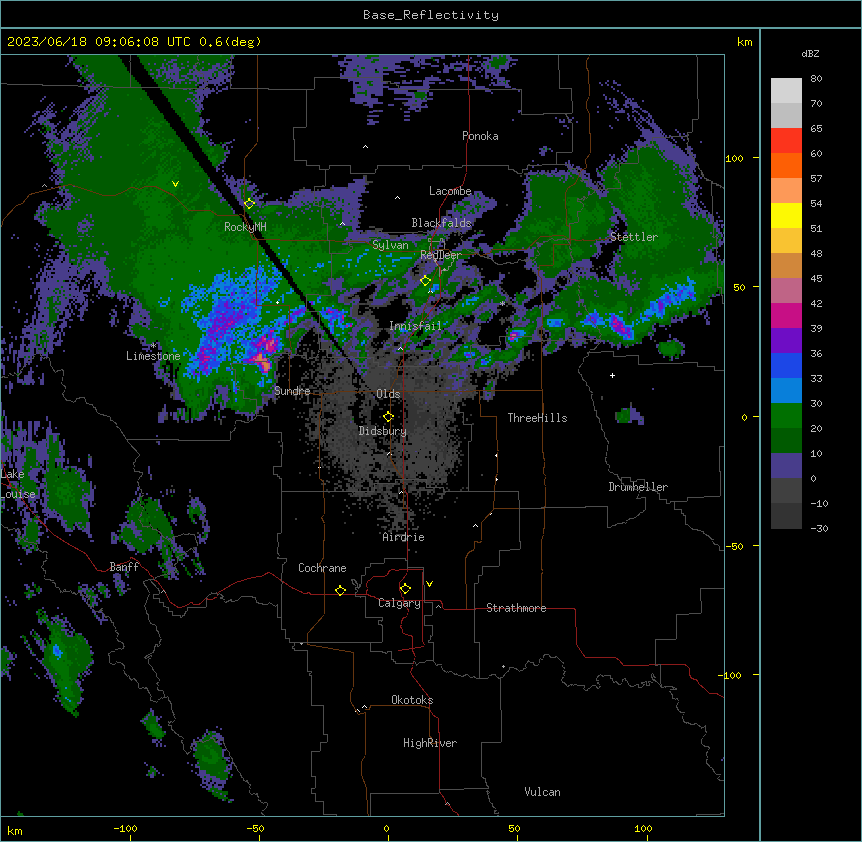The image size is (862, 842).
Task: Click the yellow diamond marker south of RedDeer
Action: tap(425, 281)
